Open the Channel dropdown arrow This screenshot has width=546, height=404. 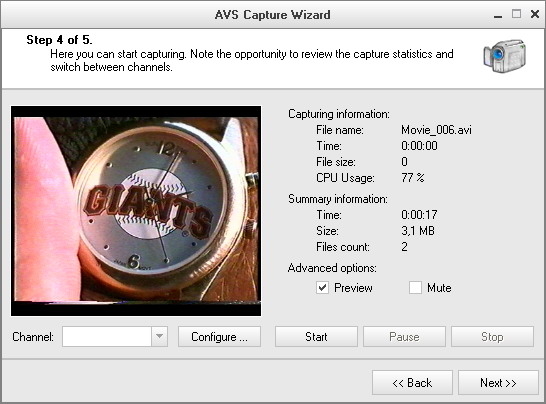159,336
